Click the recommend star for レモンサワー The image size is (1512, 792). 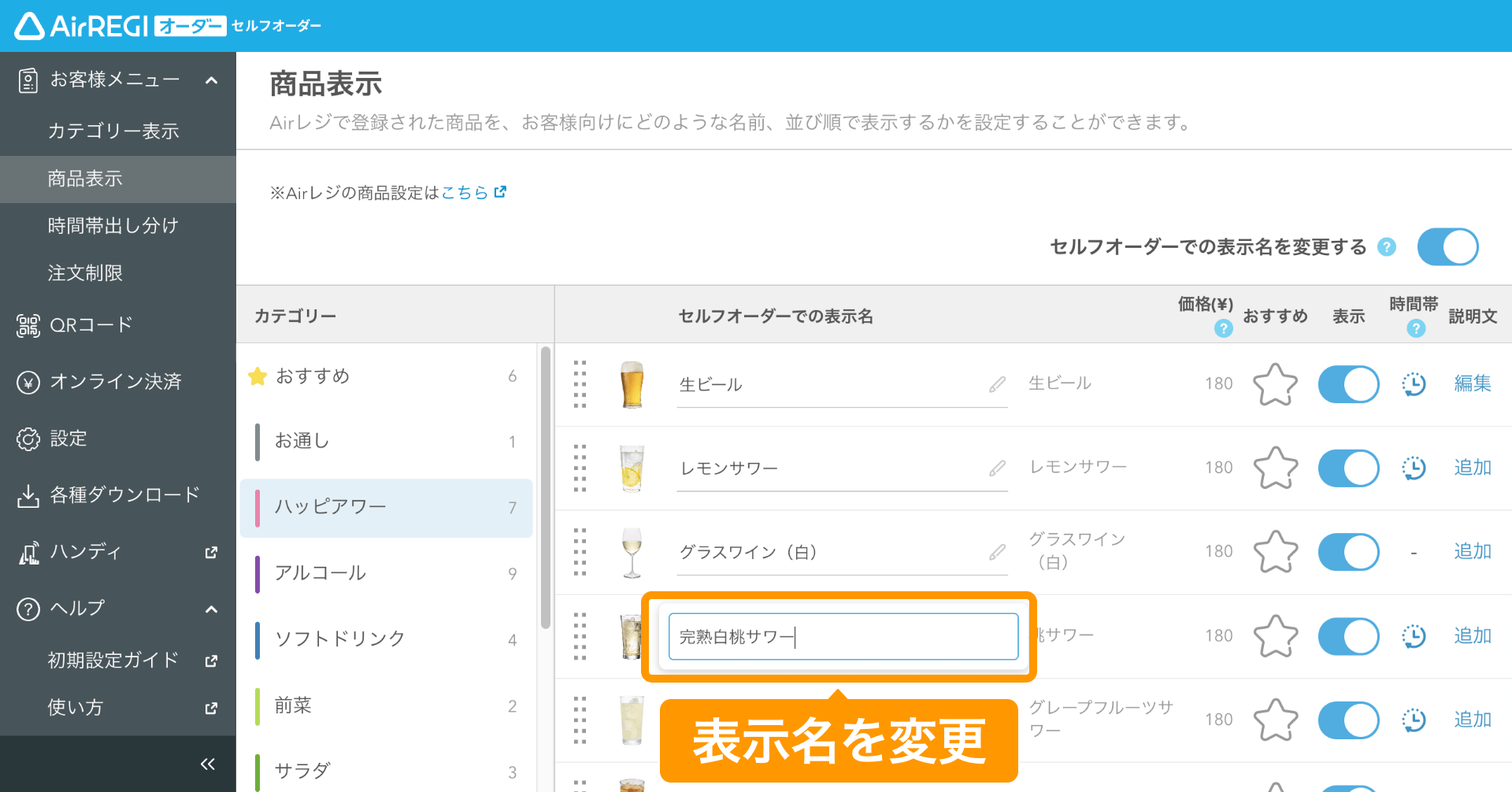tap(1275, 468)
